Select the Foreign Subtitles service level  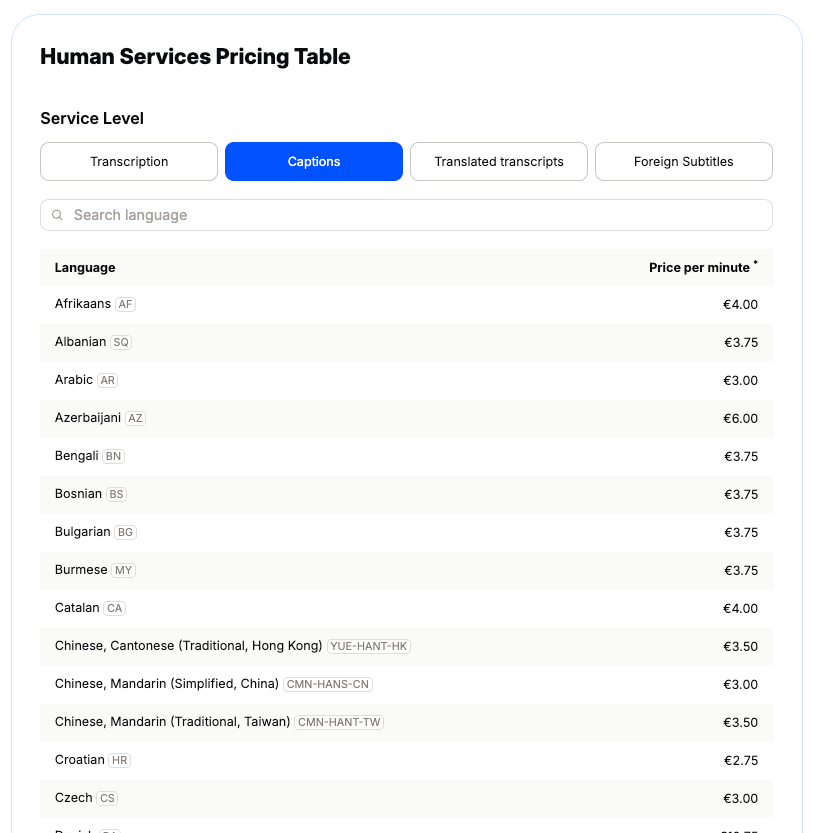coord(683,161)
